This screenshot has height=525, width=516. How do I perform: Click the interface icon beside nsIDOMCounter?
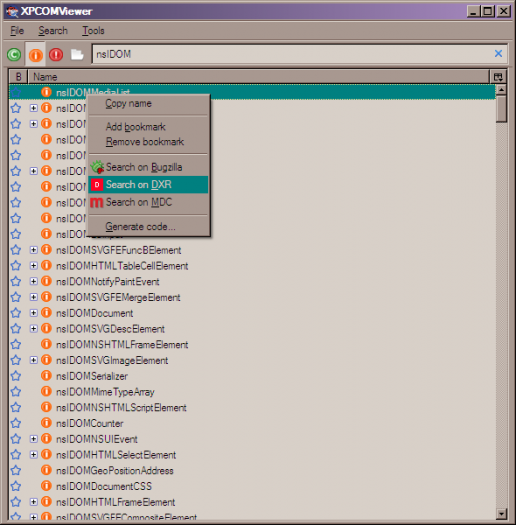pyautogui.click(x=46, y=423)
